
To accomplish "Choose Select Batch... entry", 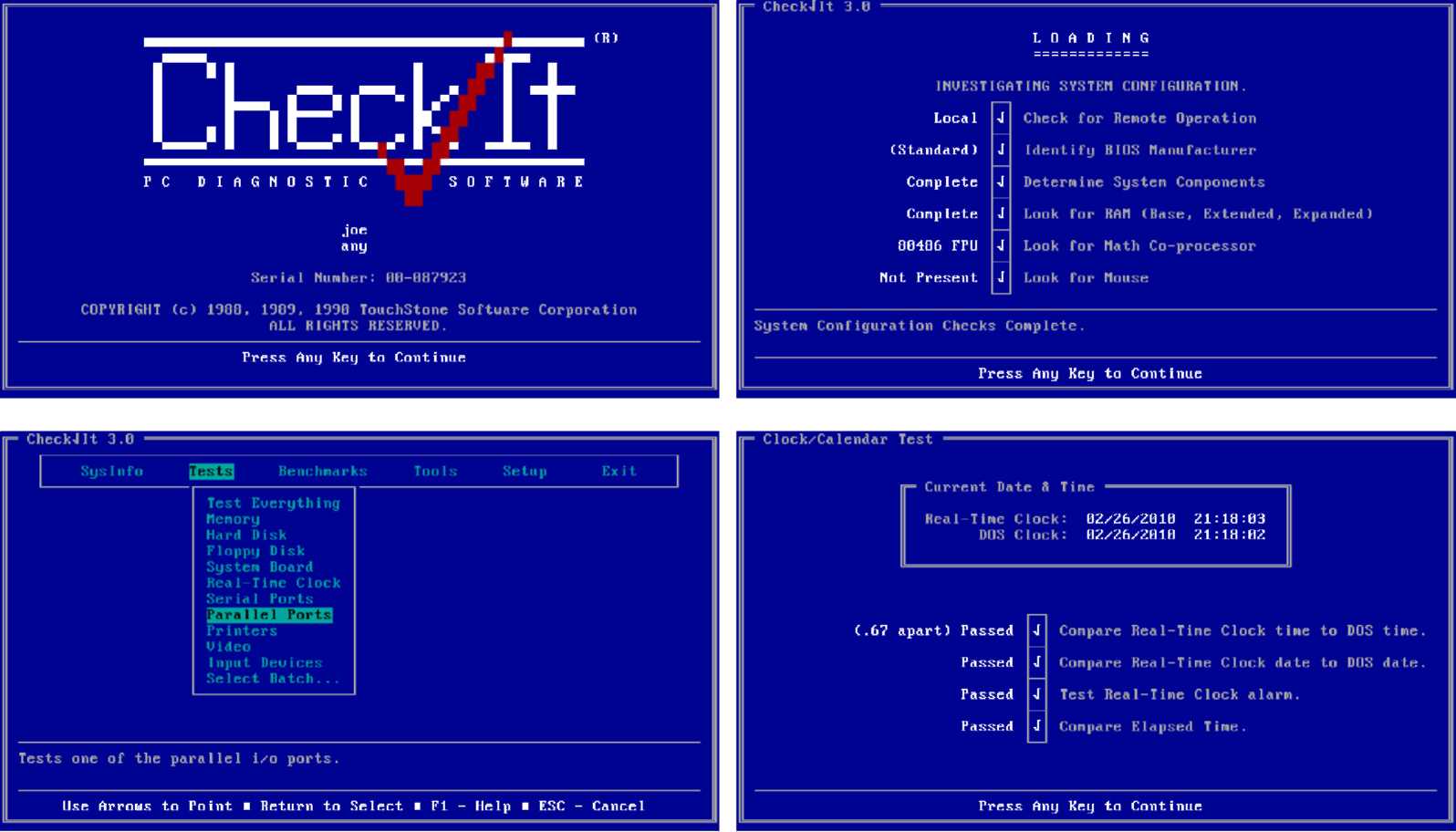I will pos(273,679).
